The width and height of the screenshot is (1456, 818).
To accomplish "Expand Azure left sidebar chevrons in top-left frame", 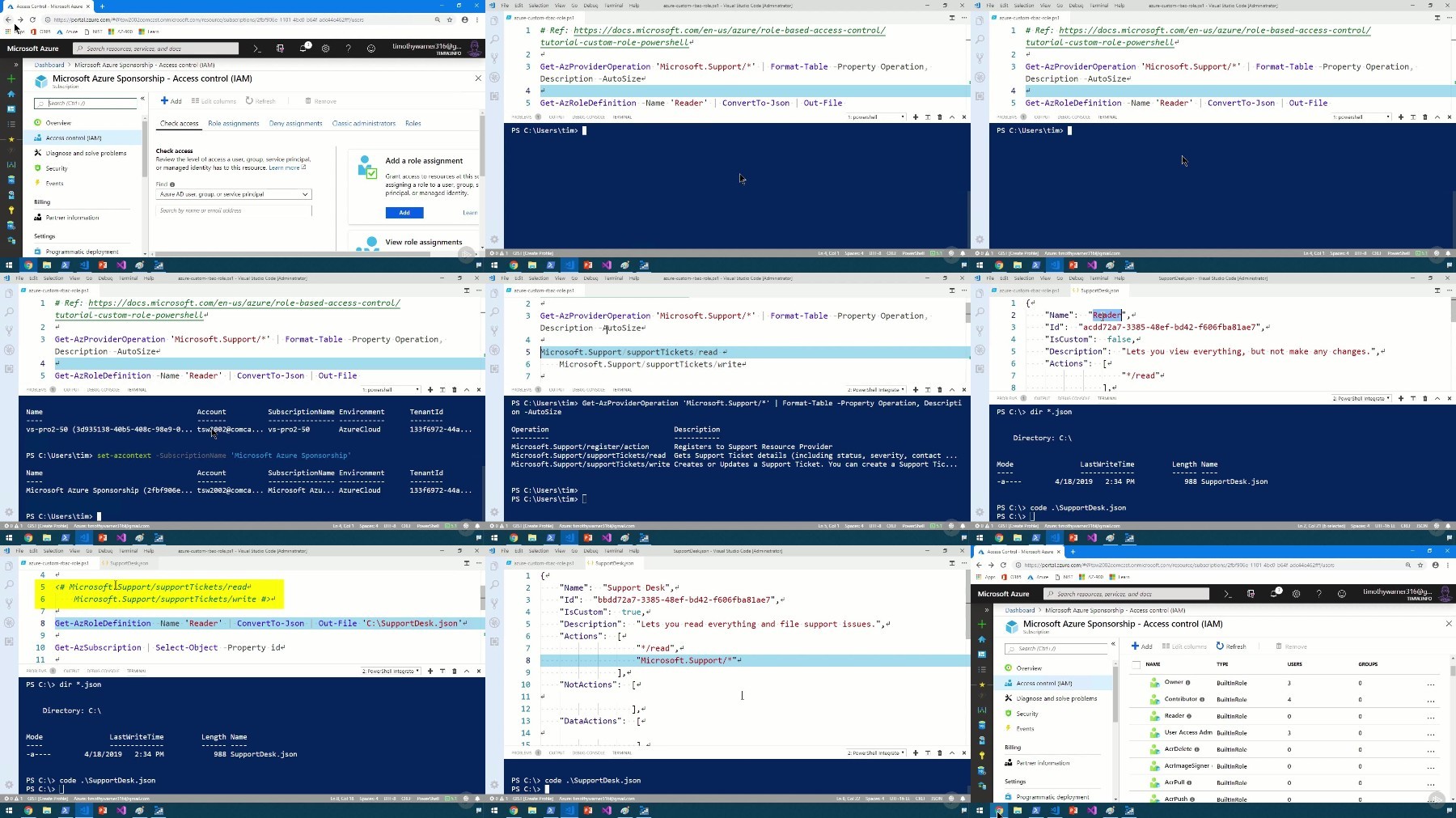I will point(15,65).
